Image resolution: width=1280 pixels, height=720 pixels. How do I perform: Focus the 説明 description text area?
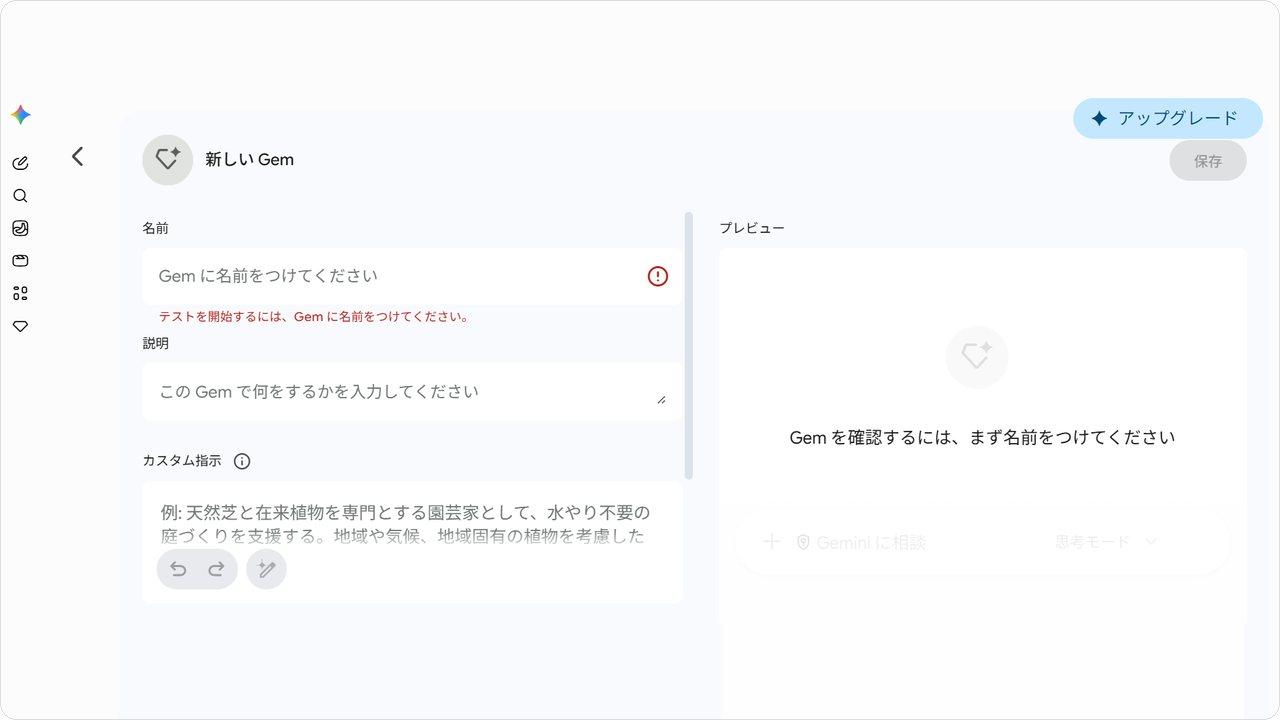click(x=412, y=391)
